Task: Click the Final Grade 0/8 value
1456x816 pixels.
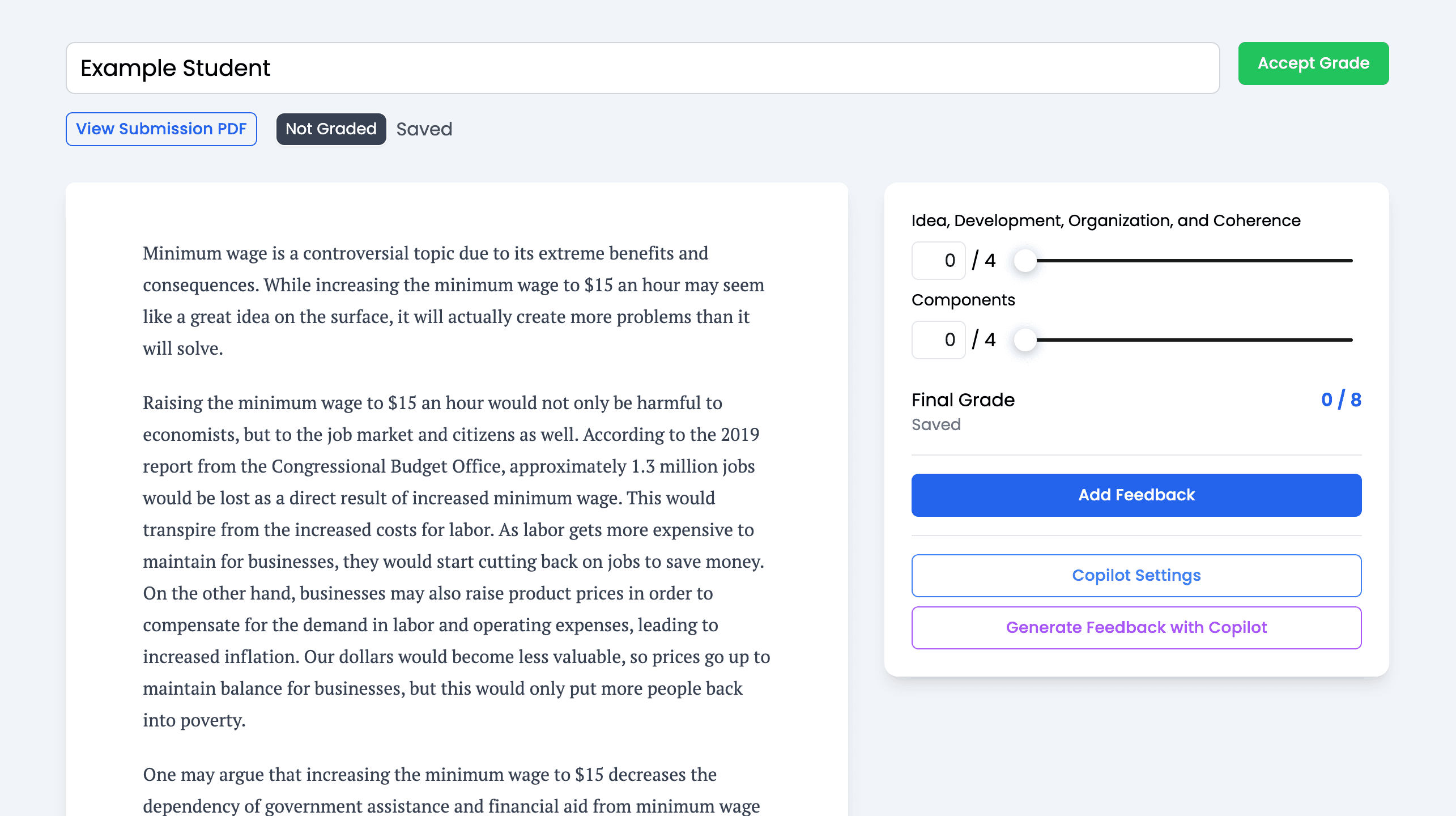Action: [x=1341, y=400]
